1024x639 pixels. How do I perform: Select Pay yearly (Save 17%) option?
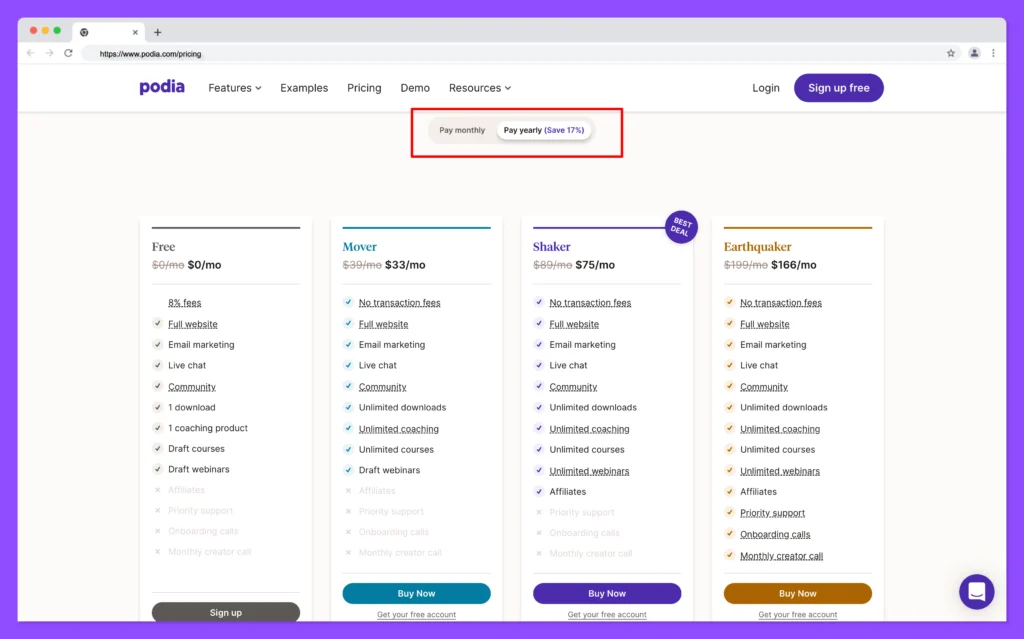click(x=544, y=130)
